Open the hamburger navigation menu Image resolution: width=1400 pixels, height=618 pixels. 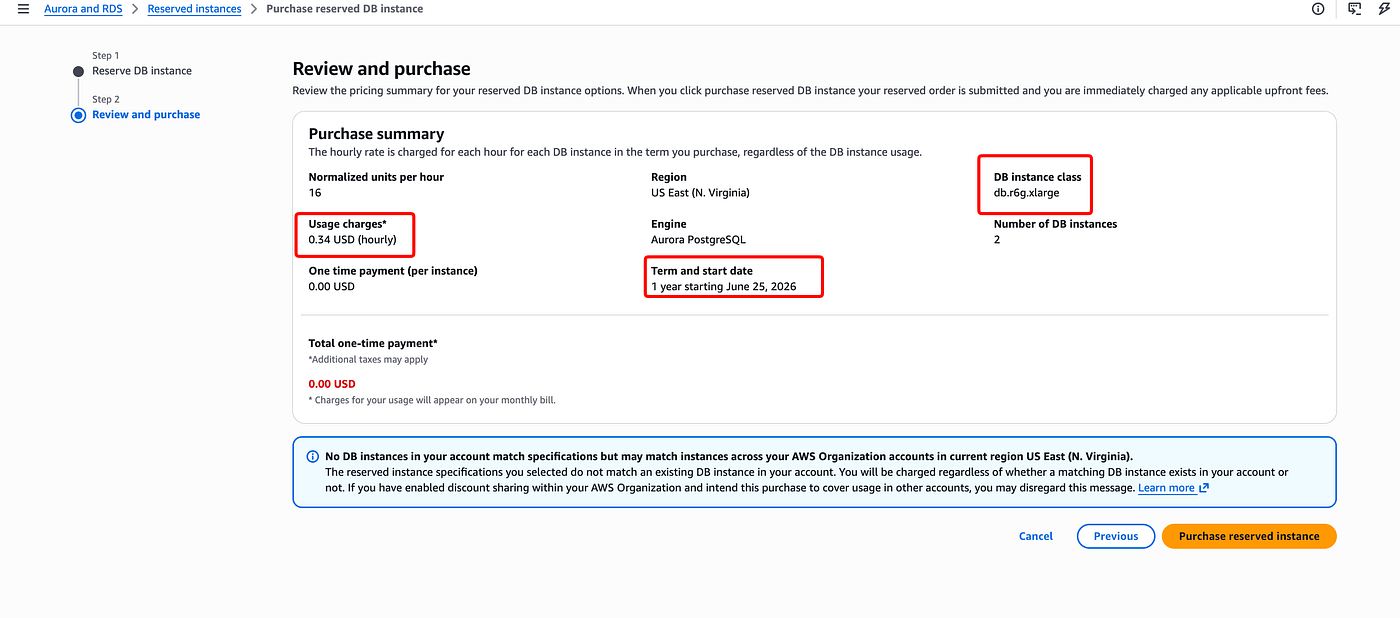point(23,9)
